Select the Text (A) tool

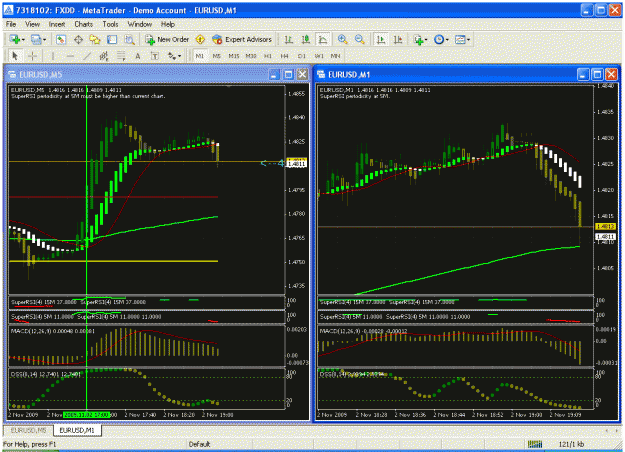(x=138, y=56)
